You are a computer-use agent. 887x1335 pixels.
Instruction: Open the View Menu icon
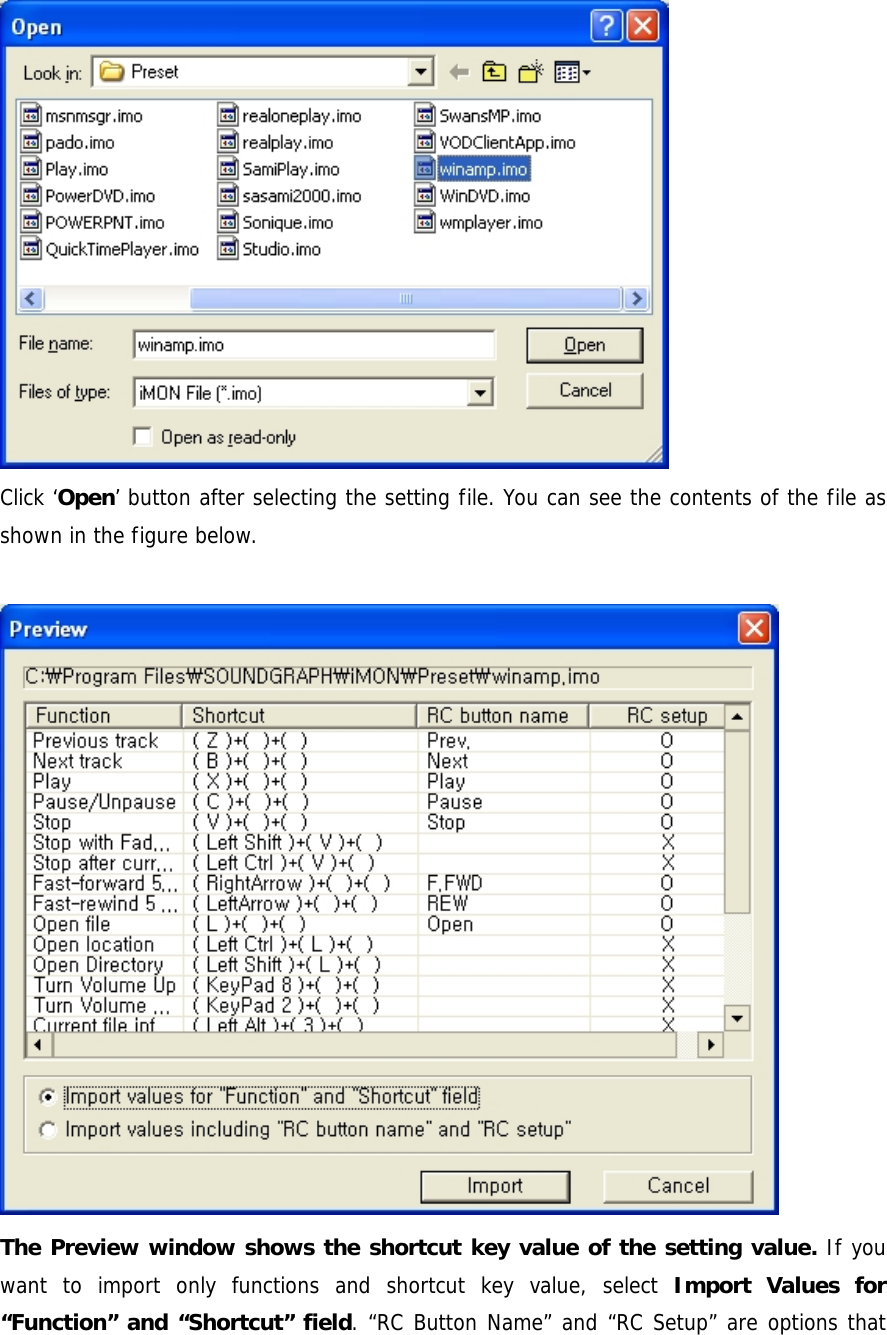(566, 71)
